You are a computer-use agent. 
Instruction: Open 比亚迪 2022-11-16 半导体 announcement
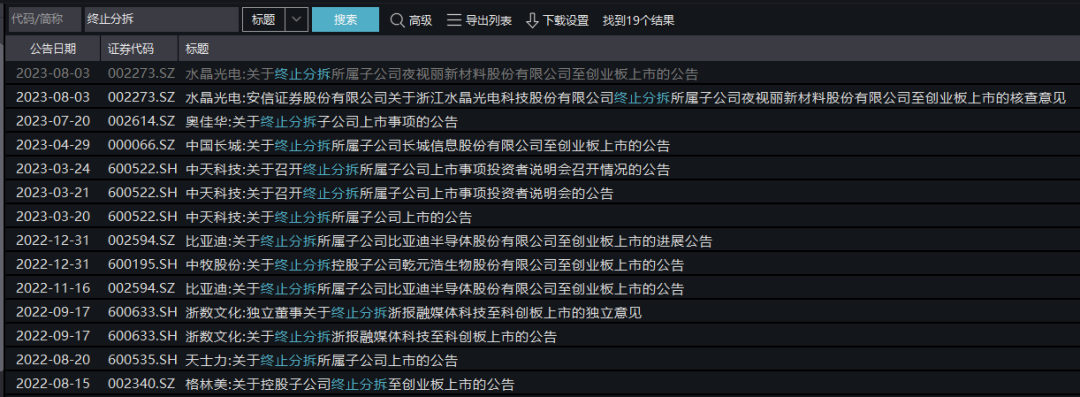point(435,289)
